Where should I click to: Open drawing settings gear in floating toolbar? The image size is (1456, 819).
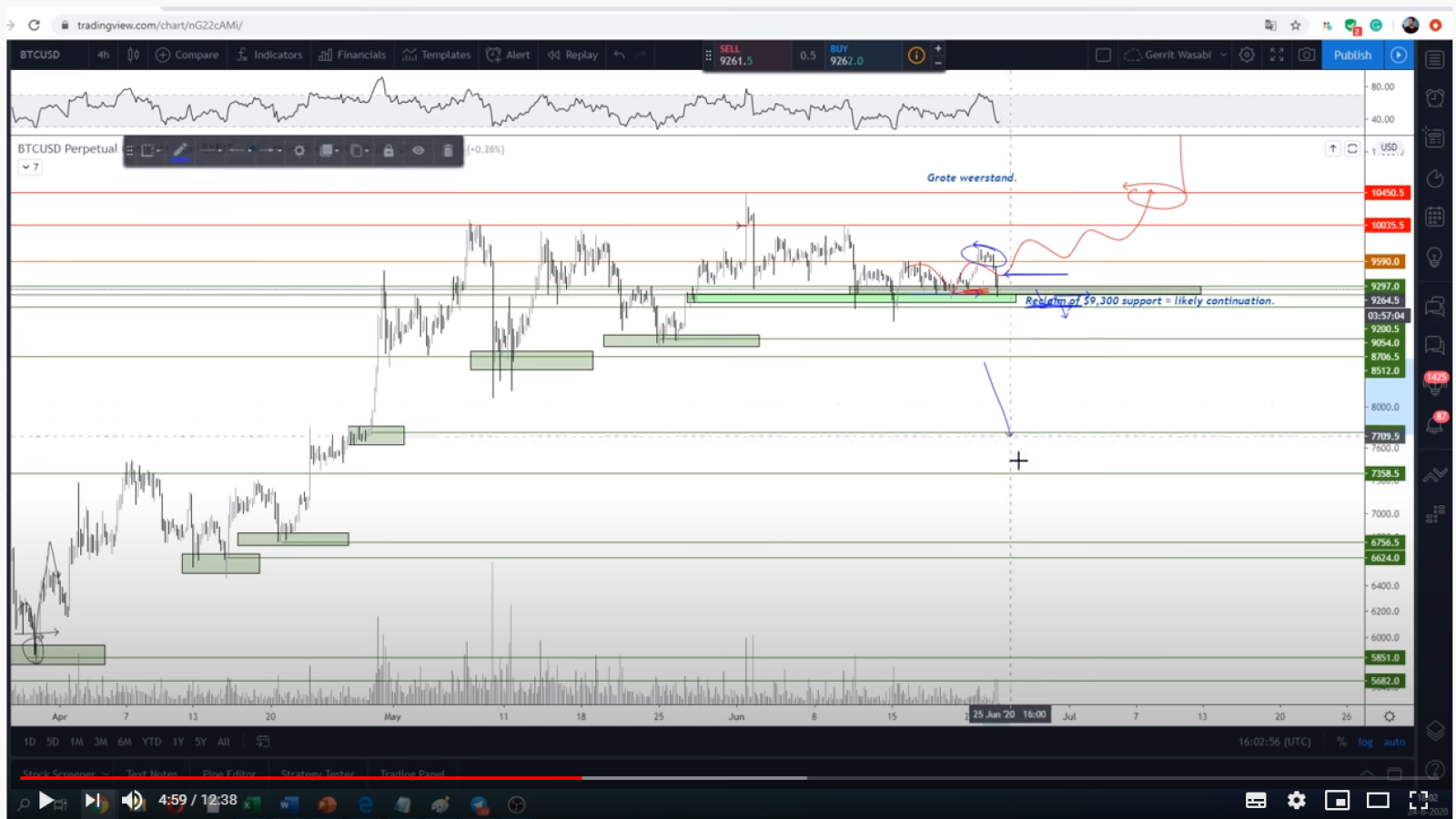(298, 150)
